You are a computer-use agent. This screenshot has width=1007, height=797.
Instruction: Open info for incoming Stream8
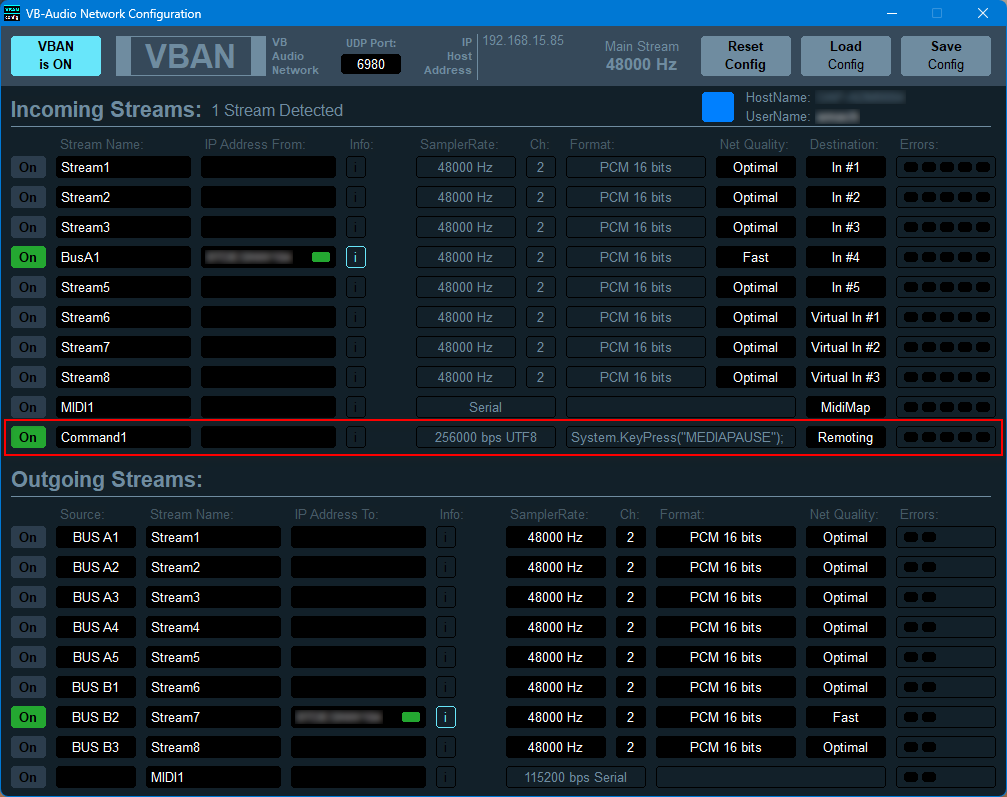356,377
